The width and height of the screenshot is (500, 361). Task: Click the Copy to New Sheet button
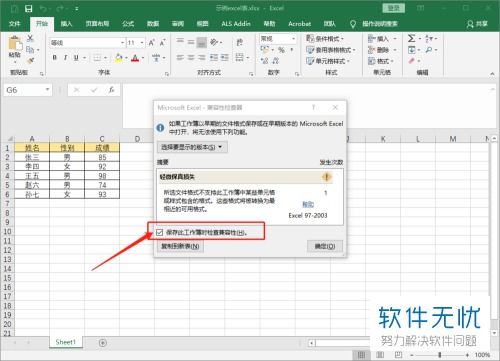(x=180, y=246)
